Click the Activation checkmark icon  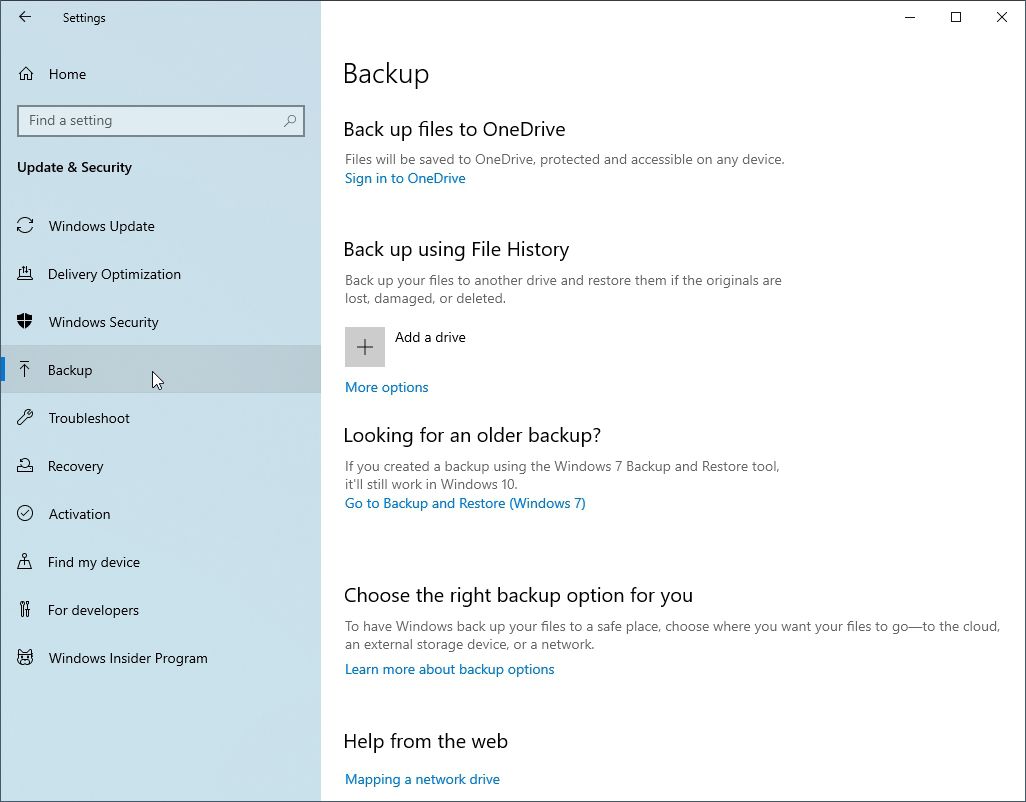pos(25,514)
